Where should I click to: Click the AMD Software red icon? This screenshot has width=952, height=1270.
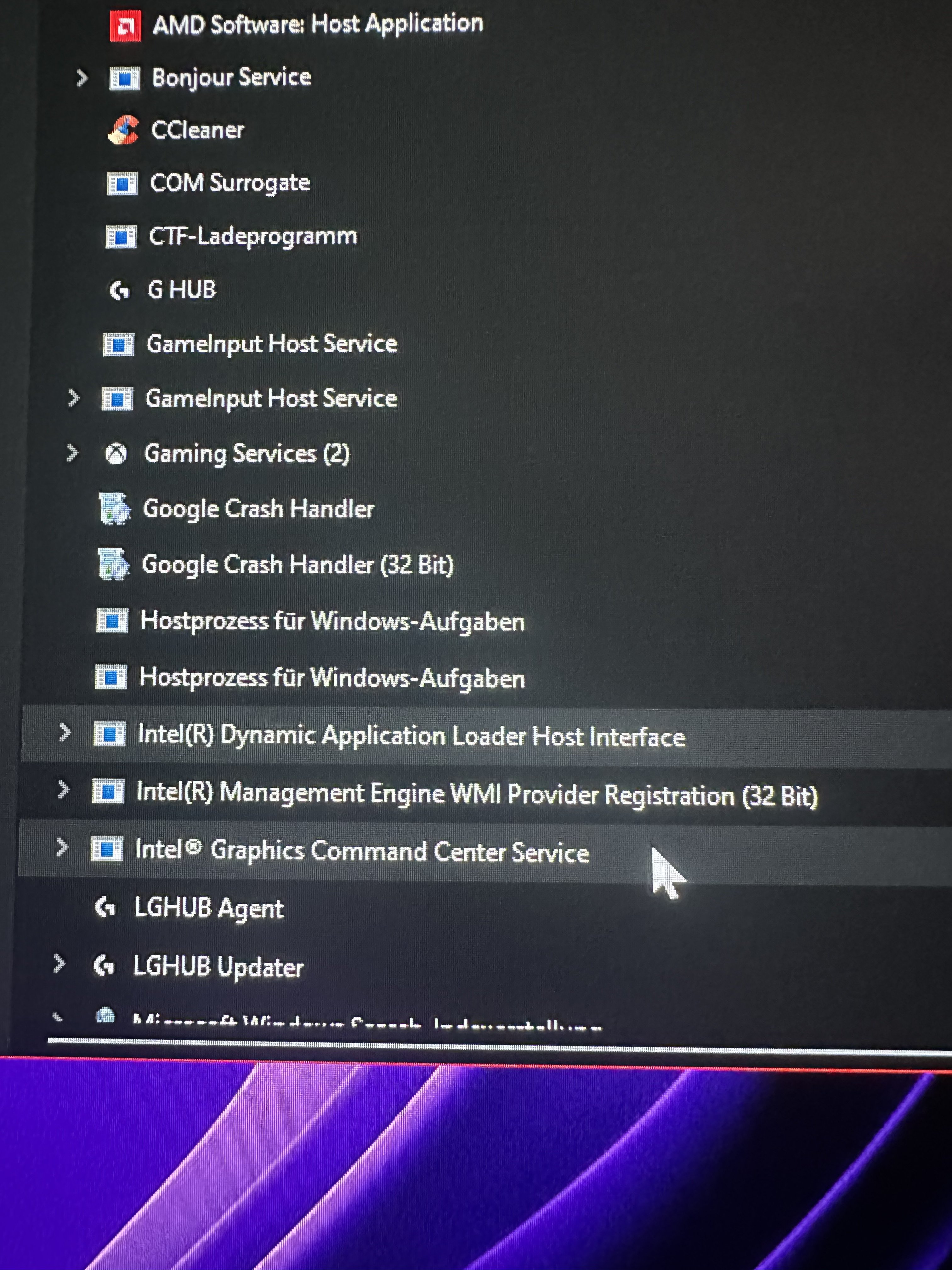pos(125,26)
